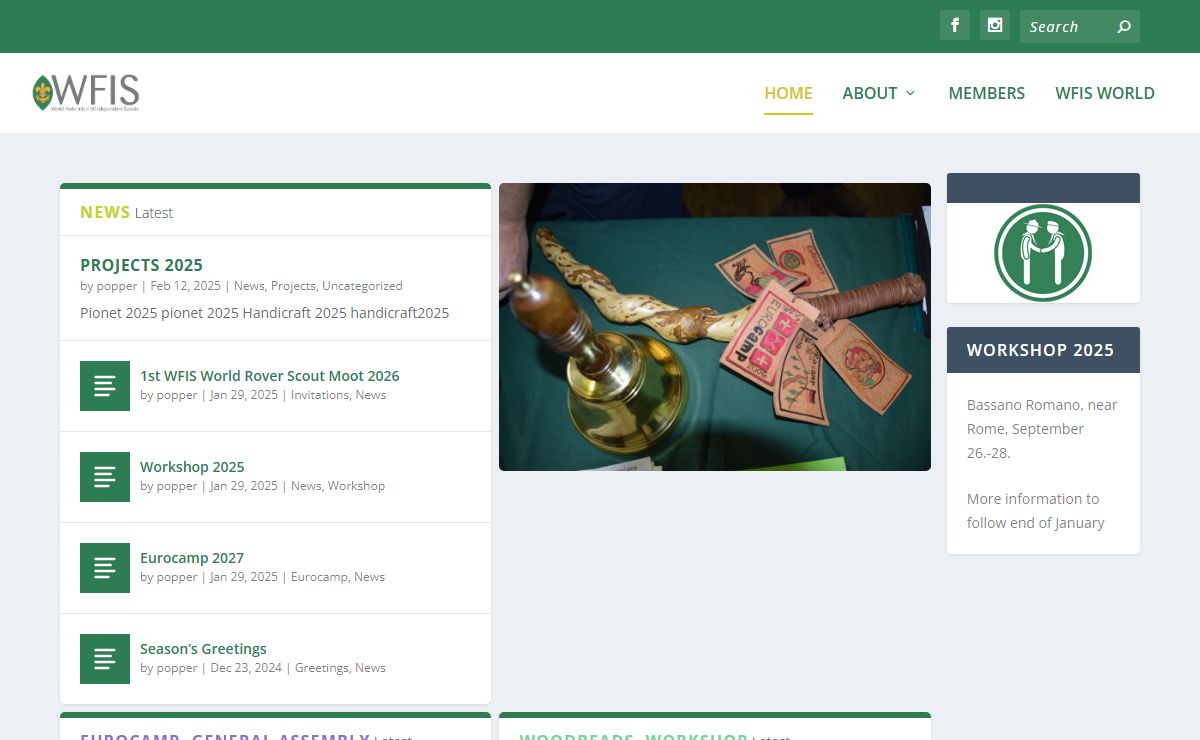
Task: Click the 'Feb 12, 2025' date text
Action: tap(185, 286)
